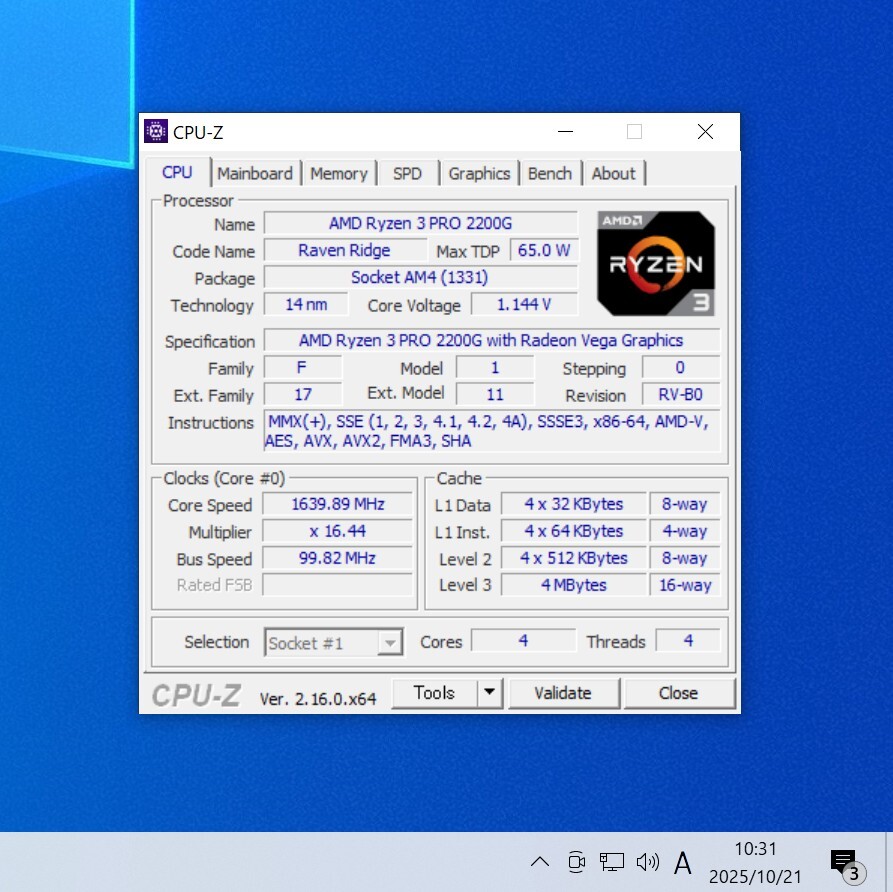Open the Socket #1 selection dropdown
Image resolution: width=893 pixels, height=892 pixels.
(x=334, y=643)
